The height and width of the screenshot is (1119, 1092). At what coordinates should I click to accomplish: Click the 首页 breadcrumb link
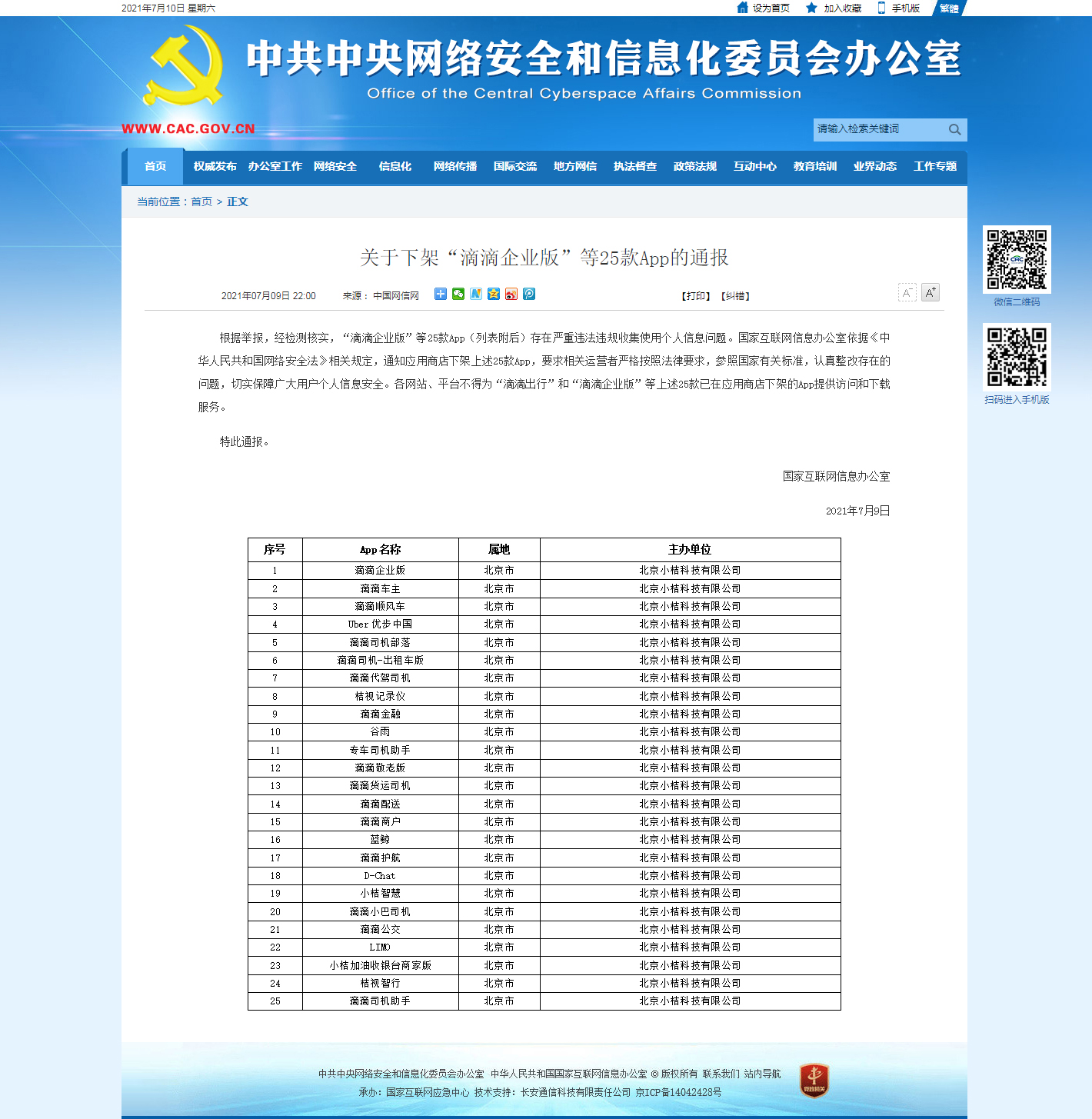point(201,201)
